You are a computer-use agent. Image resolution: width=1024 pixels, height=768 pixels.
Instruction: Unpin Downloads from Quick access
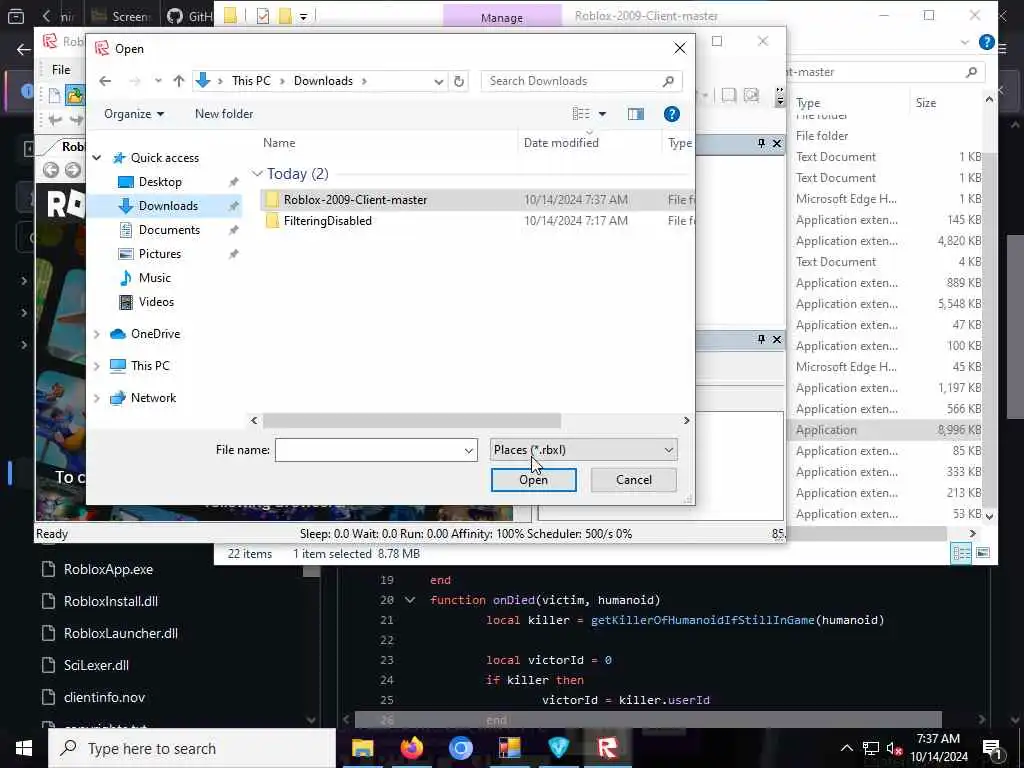233,206
